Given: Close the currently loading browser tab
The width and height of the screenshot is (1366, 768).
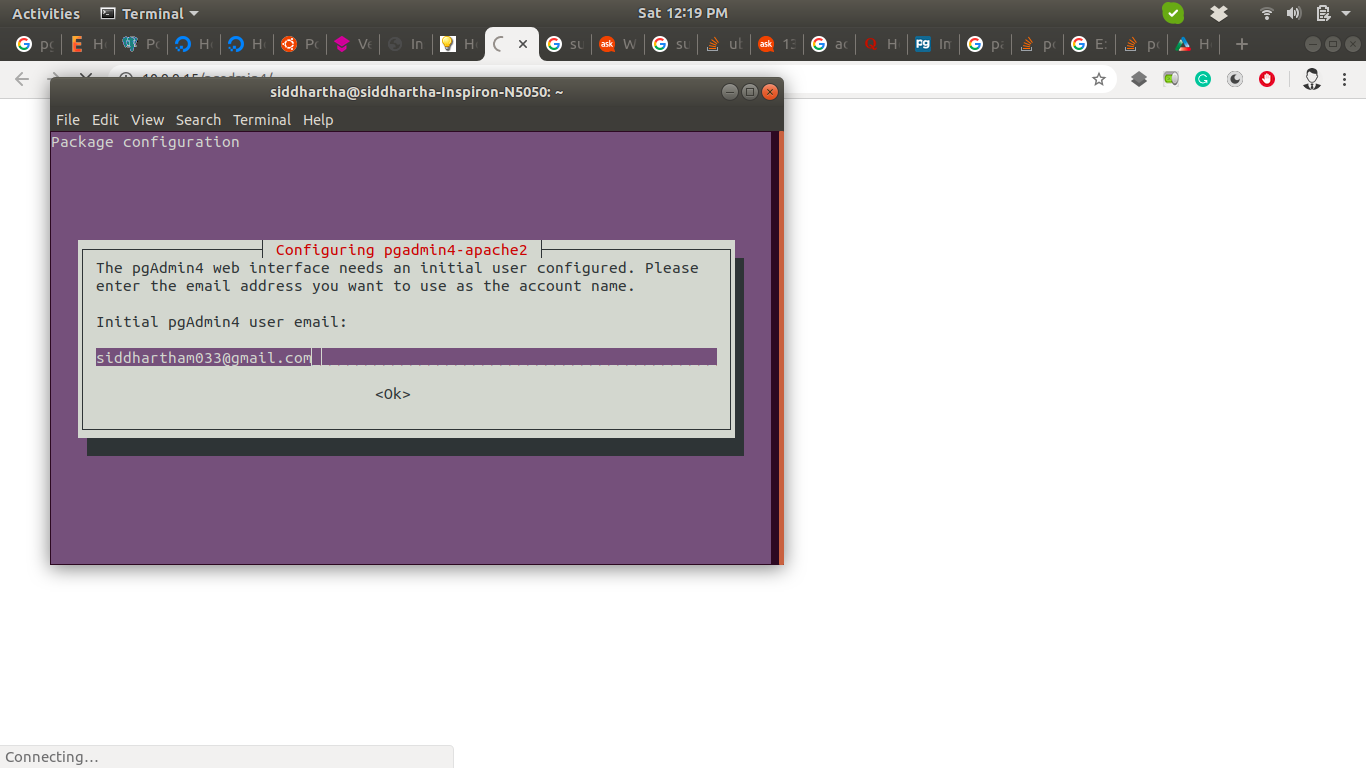Looking at the screenshot, I should [523, 44].
